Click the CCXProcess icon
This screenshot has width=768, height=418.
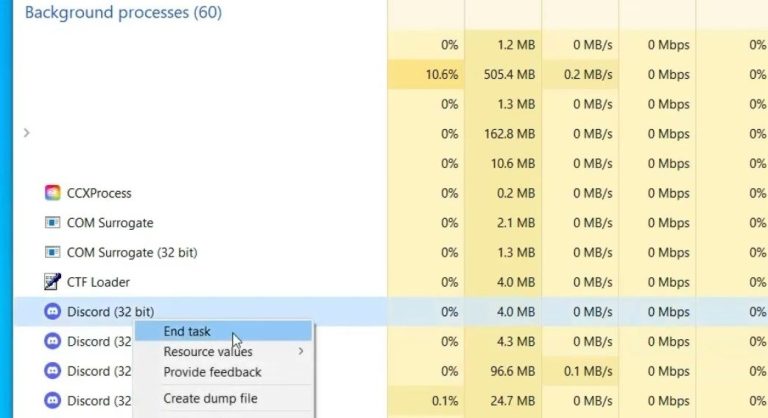tap(52, 193)
